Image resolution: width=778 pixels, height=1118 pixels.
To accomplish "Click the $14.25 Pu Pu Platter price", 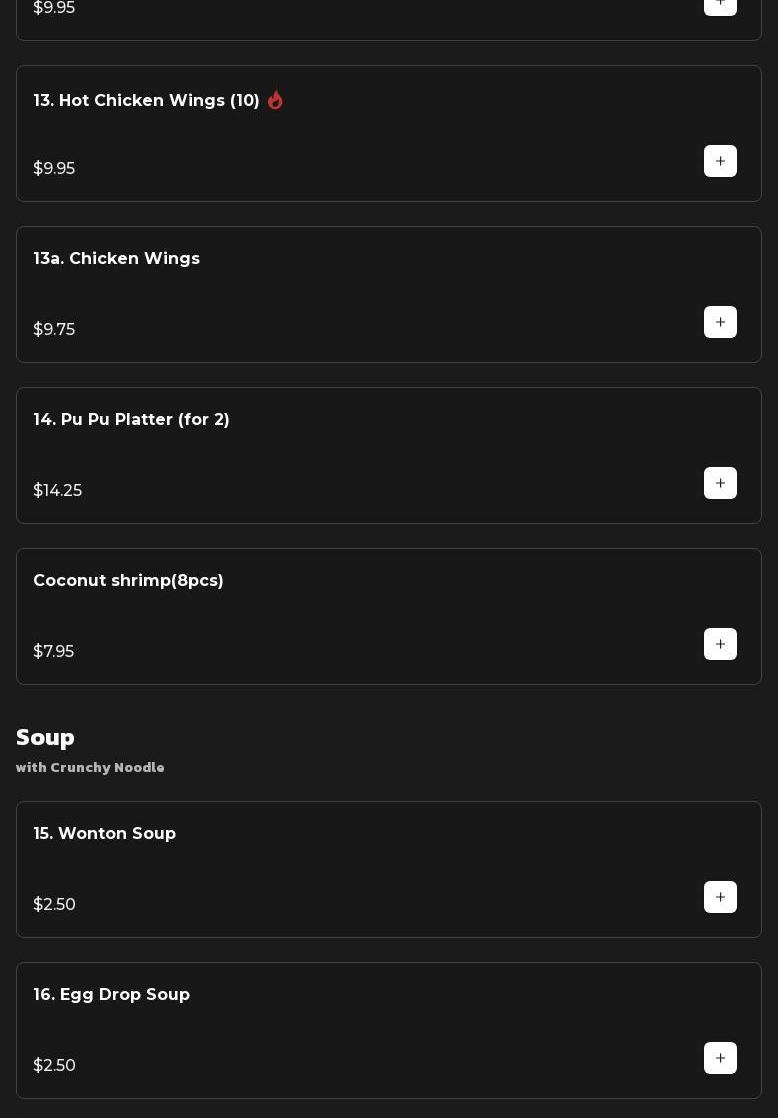I will coord(57,491).
